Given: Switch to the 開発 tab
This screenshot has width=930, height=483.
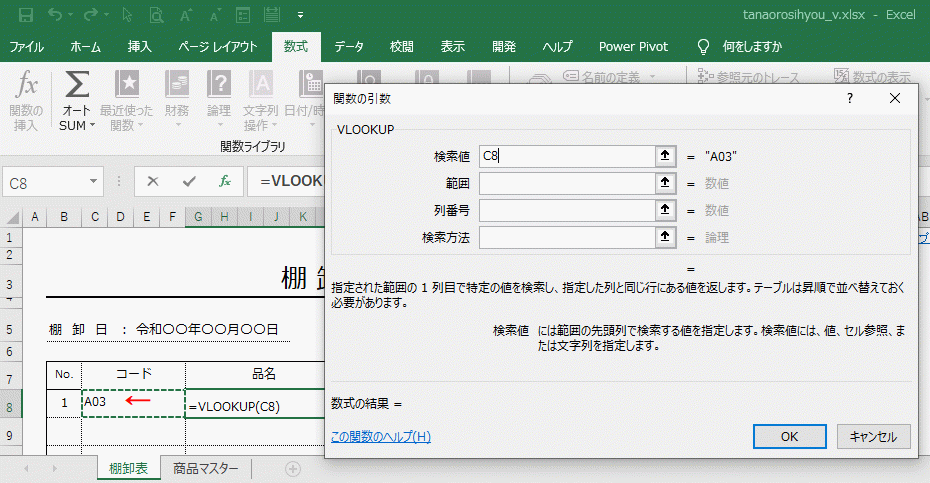Looking at the screenshot, I should point(504,47).
